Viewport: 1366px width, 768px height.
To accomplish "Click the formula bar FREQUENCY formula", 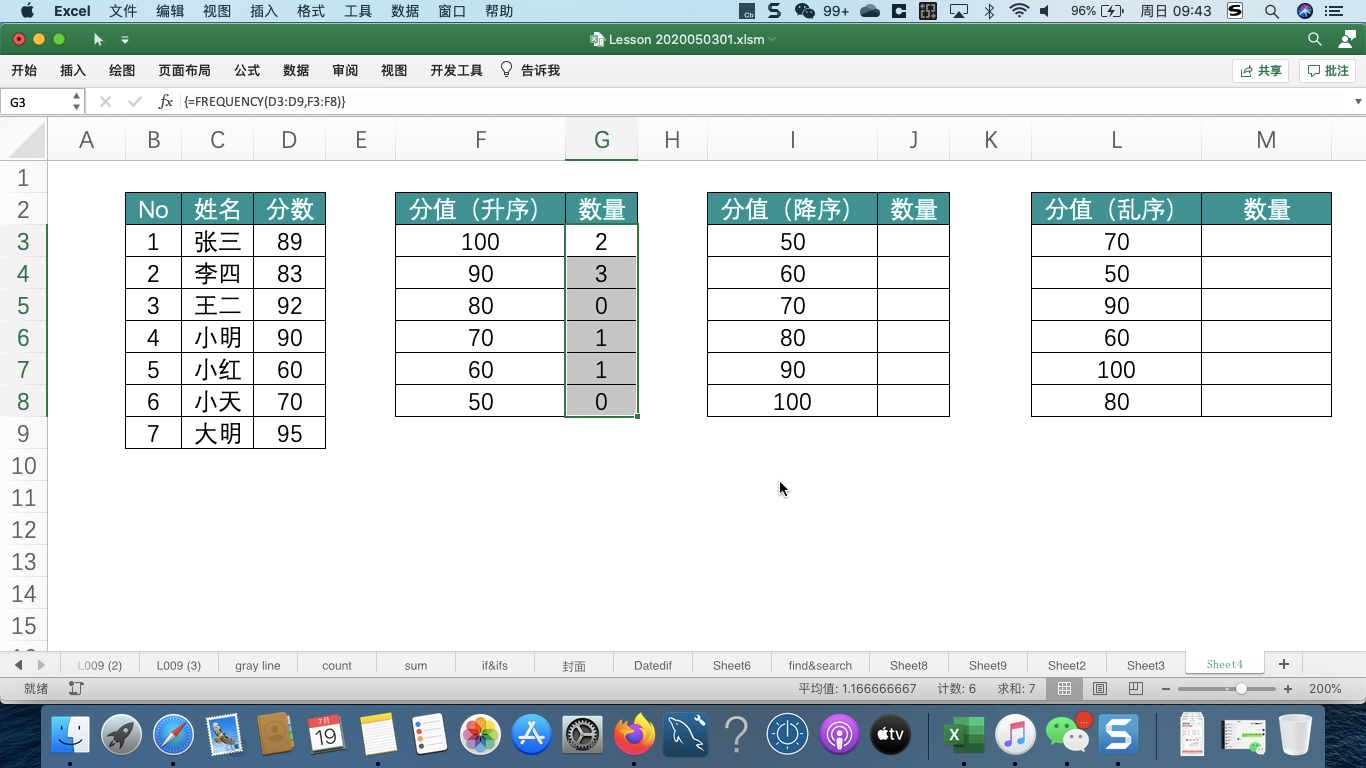I will 264,102.
